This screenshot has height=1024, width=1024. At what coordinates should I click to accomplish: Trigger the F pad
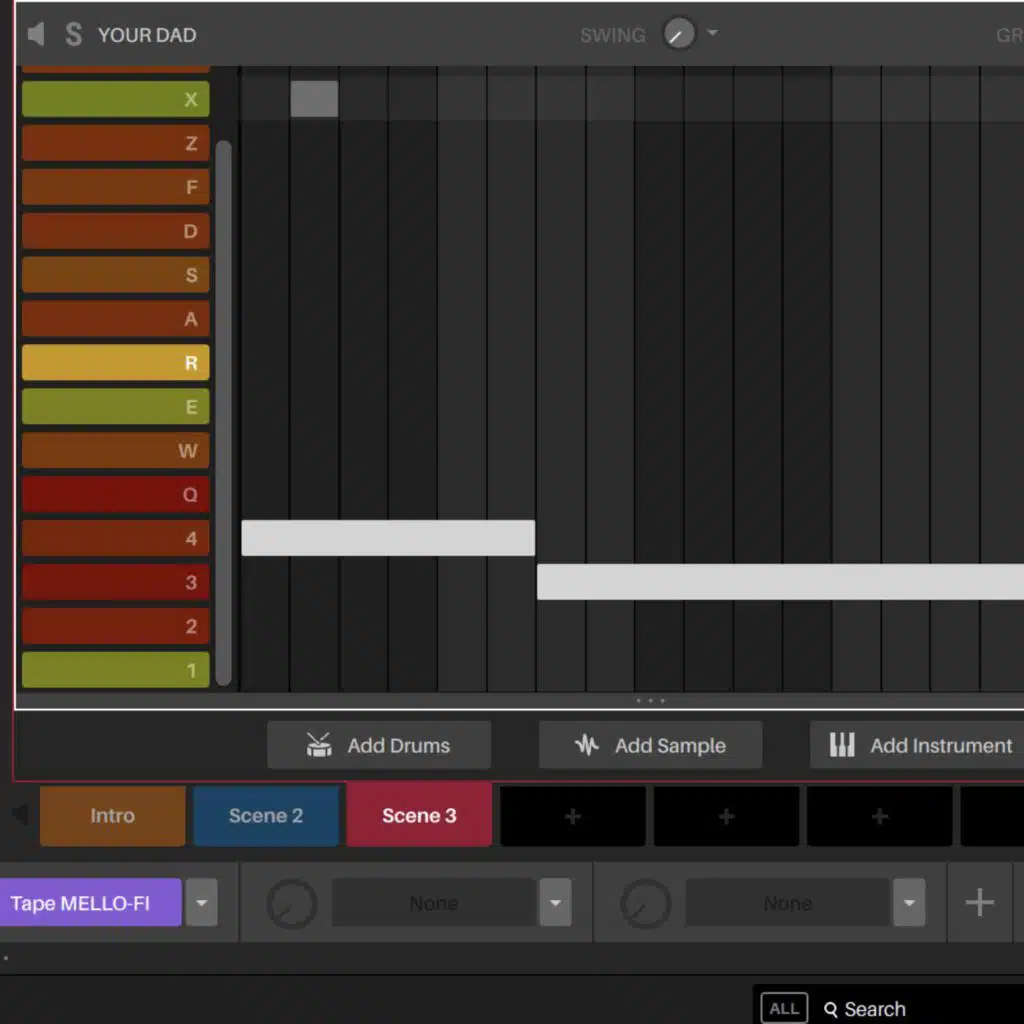(x=116, y=187)
